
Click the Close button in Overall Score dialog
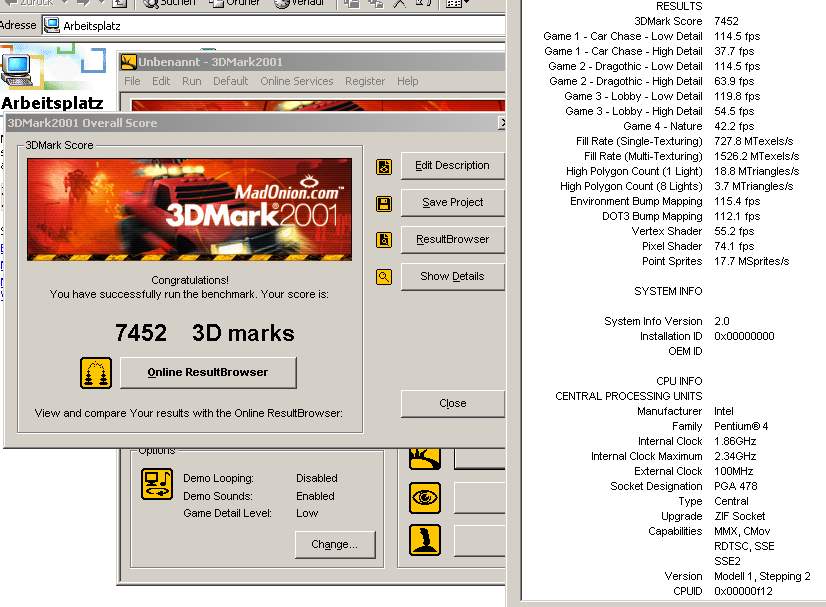coord(453,404)
